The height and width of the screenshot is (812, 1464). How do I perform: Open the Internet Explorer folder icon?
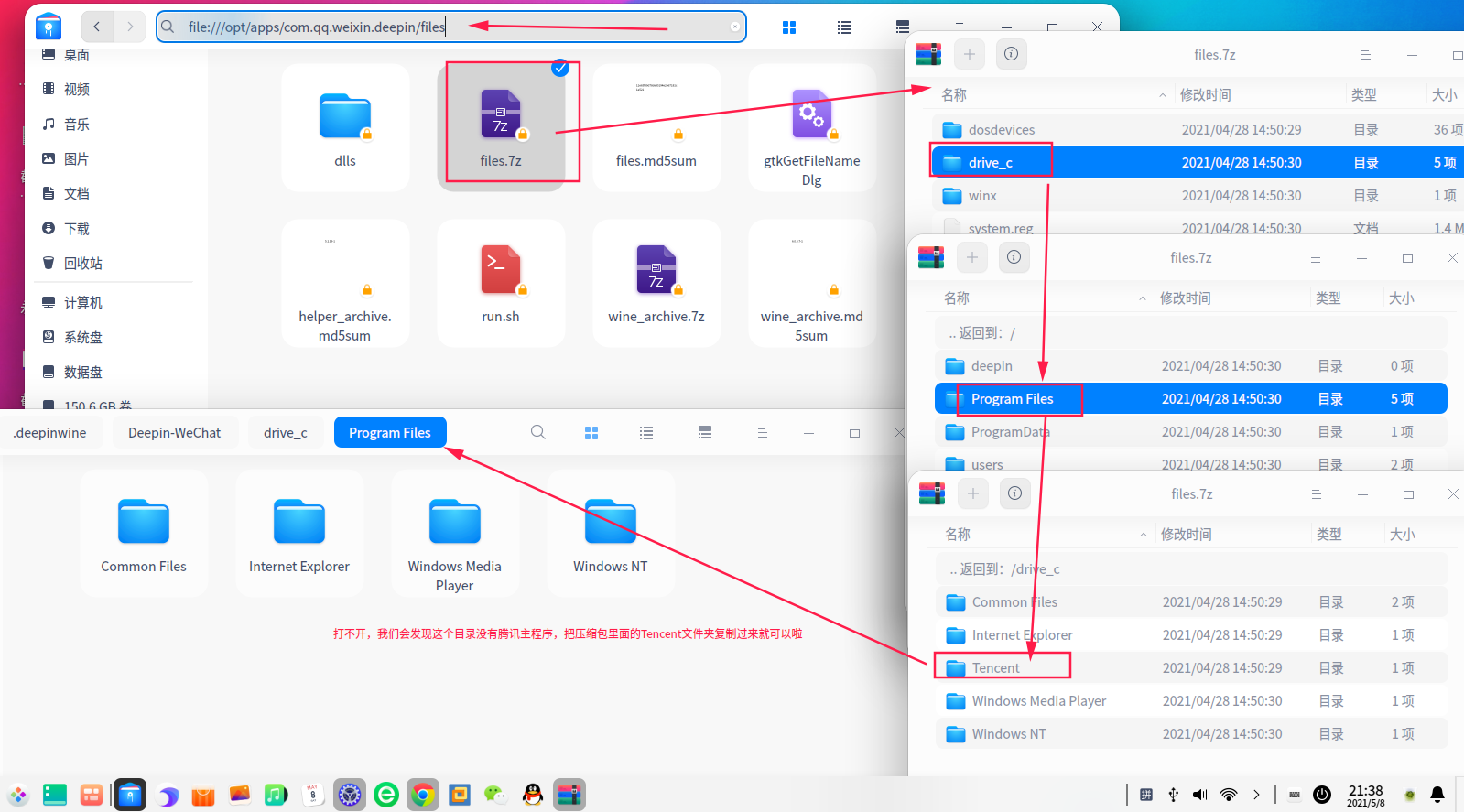(299, 534)
